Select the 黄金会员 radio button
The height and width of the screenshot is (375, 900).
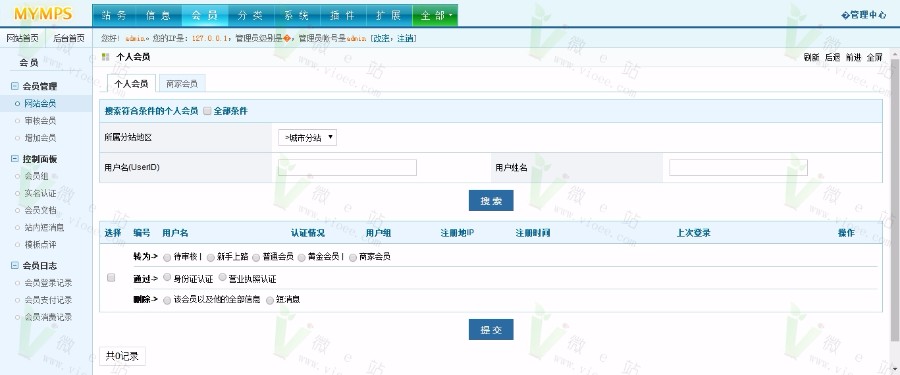tap(301, 257)
